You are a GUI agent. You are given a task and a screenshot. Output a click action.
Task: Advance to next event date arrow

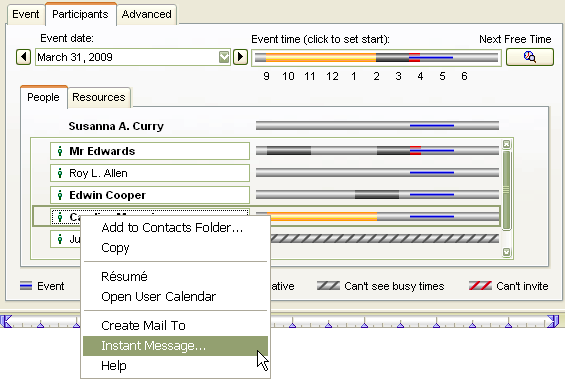click(x=240, y=57)
